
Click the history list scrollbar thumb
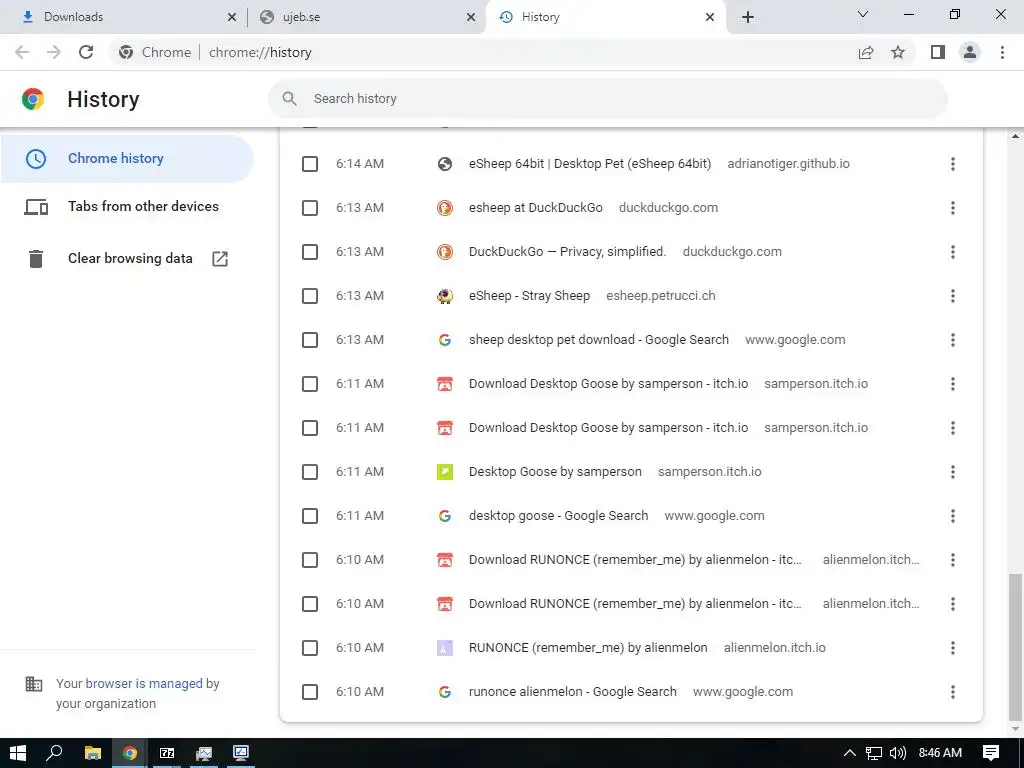1015,645
